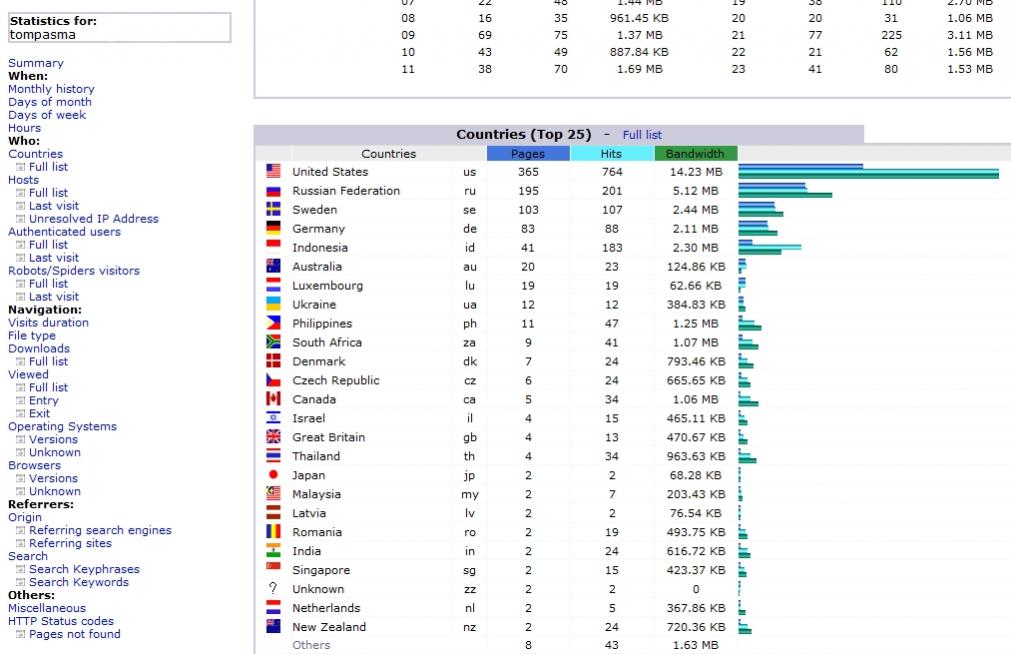Click the Thailand flag icon
This screenshot has height=654, width=1011.
click(273, 455)
